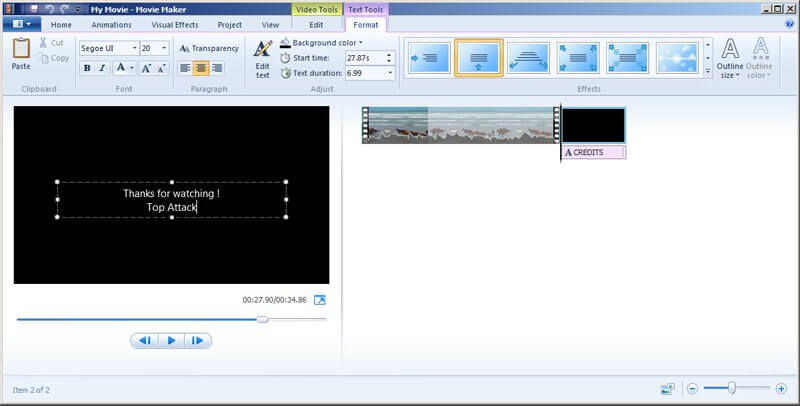Expand the font size dropdown
Screen dimensions: 800x406
(164, 48)
